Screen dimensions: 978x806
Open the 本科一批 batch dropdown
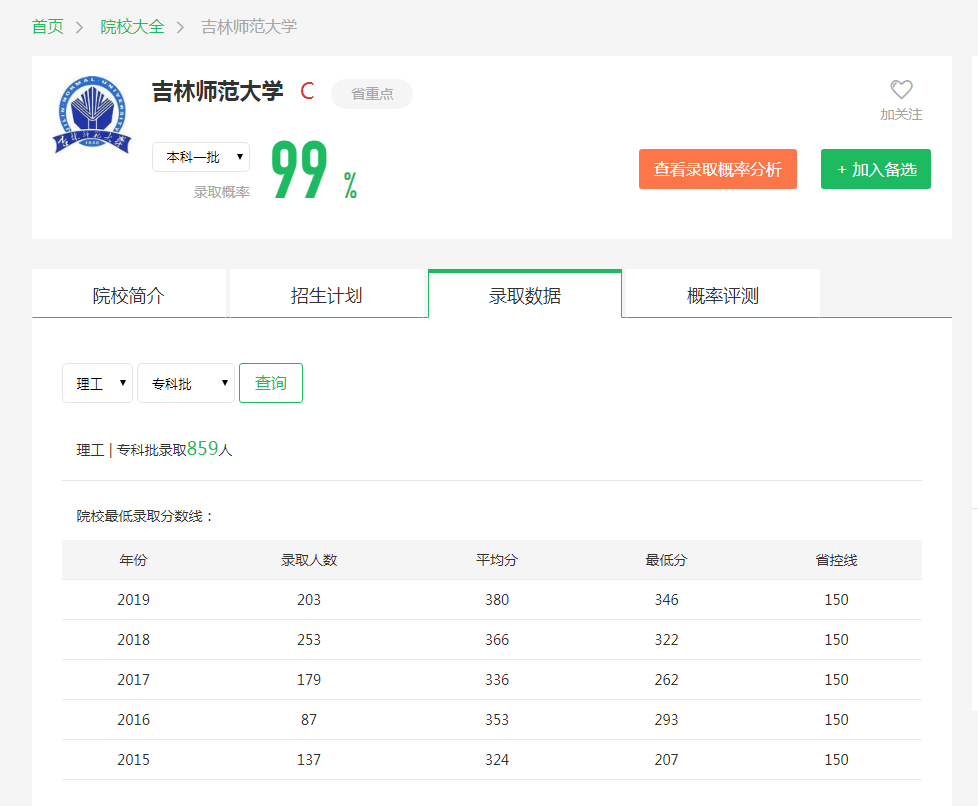coord(201,157)
